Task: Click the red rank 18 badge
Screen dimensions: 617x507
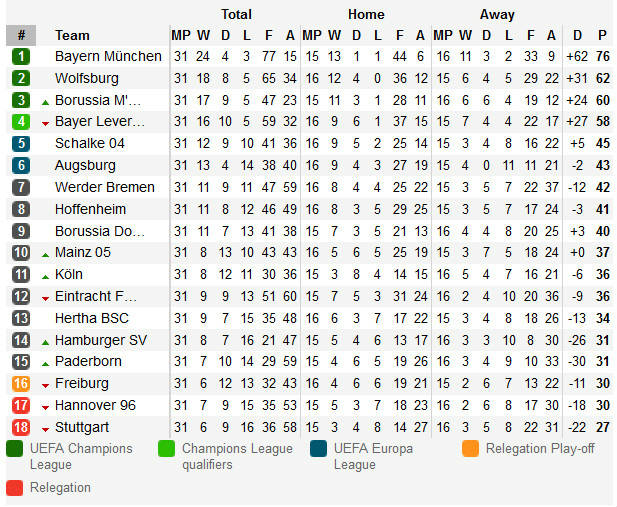Action: coord(21,427)
